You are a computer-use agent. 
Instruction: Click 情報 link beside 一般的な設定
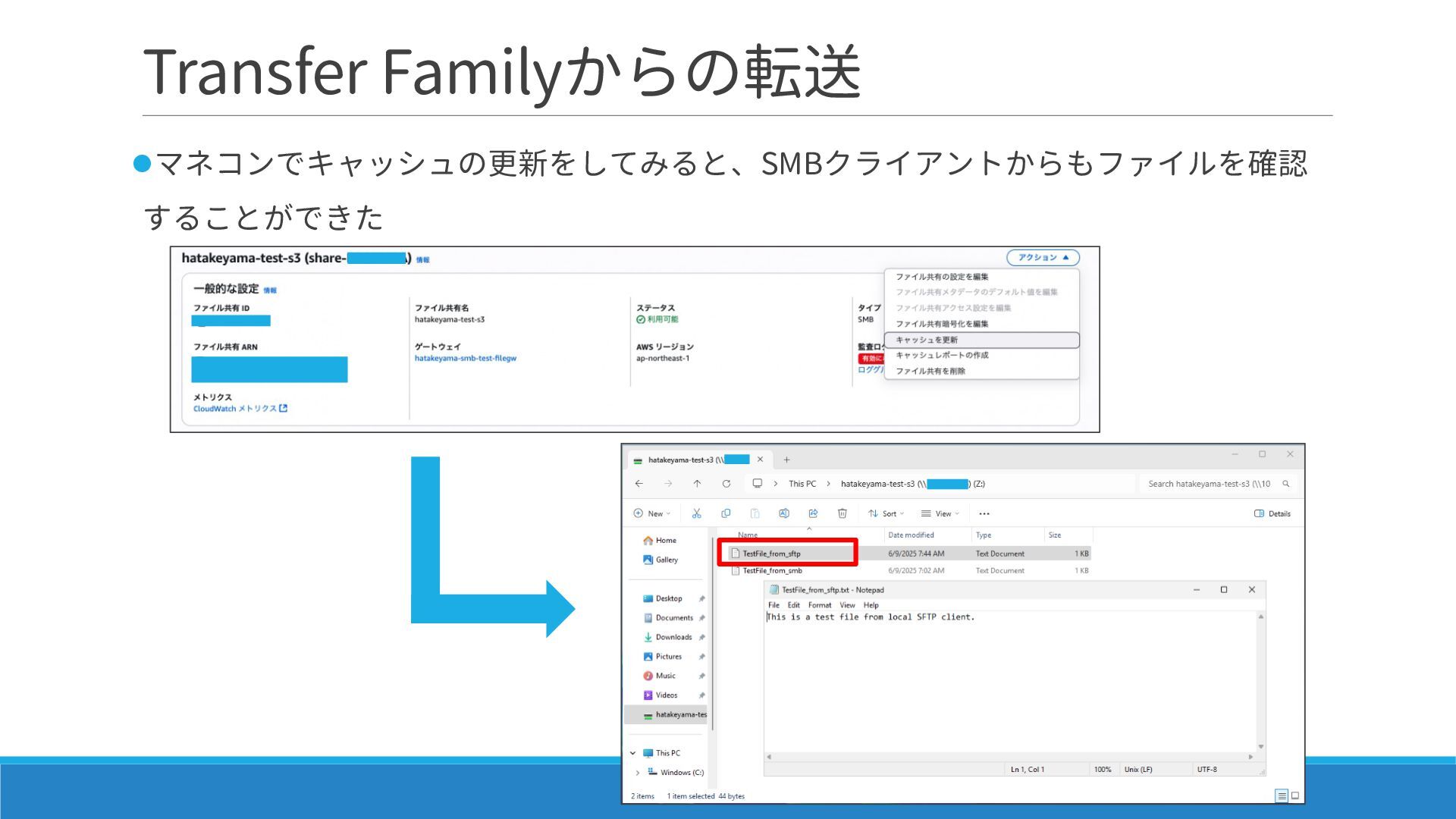tap(270, 290)
